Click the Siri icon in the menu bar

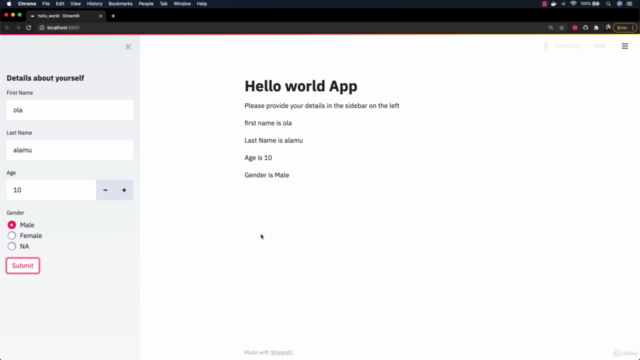[x=619, y=4]
